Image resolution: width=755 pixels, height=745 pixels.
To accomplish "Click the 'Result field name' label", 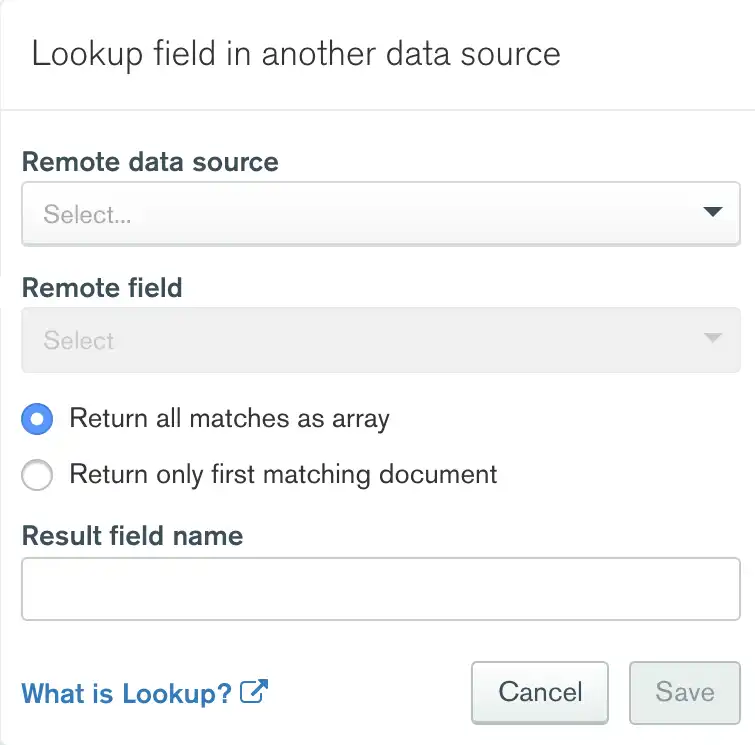I will tap(132, 536).
